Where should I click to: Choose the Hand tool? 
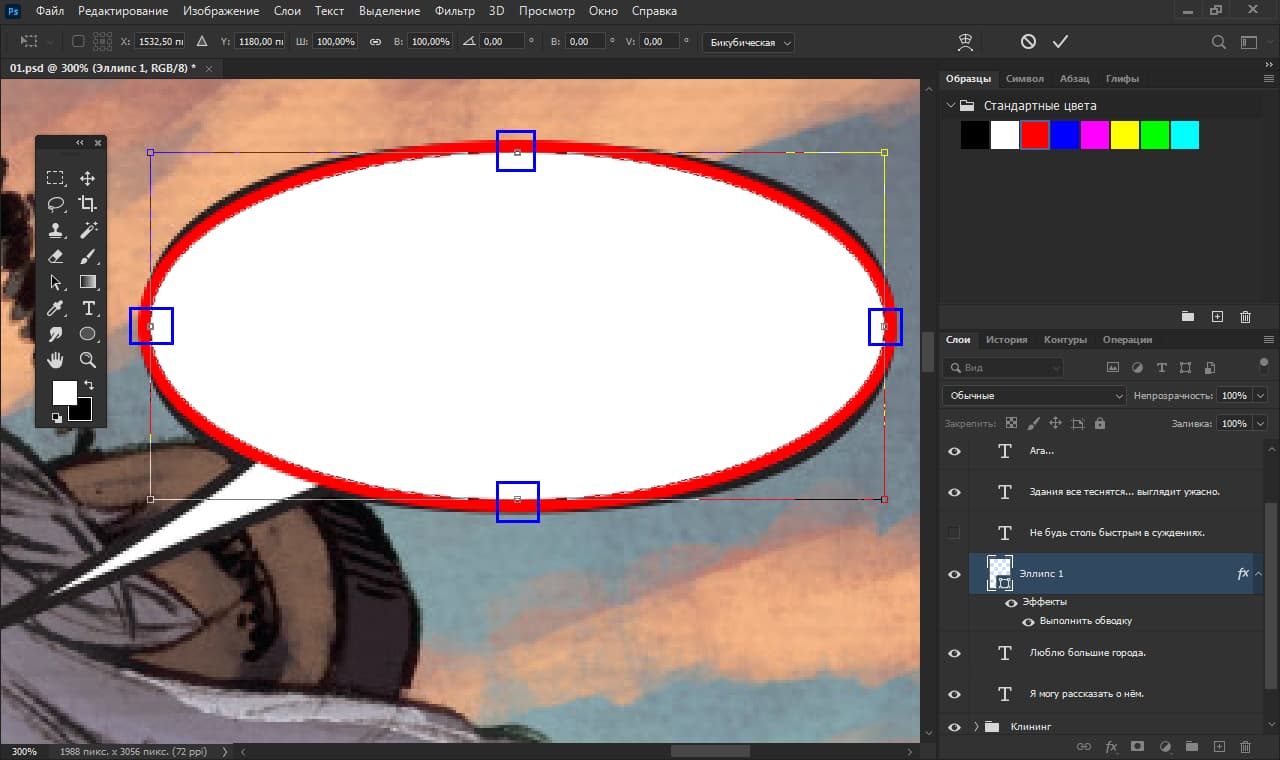point(56,358)
